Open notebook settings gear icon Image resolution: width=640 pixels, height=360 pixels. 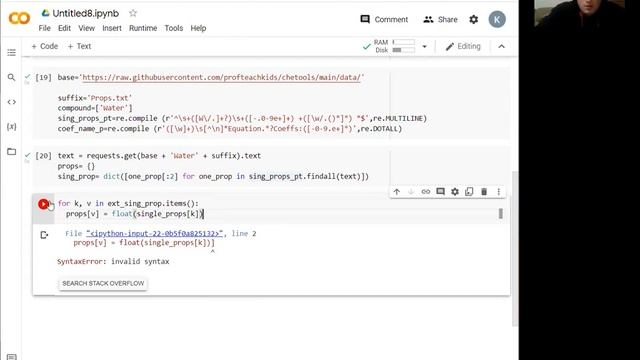point(473,19)
